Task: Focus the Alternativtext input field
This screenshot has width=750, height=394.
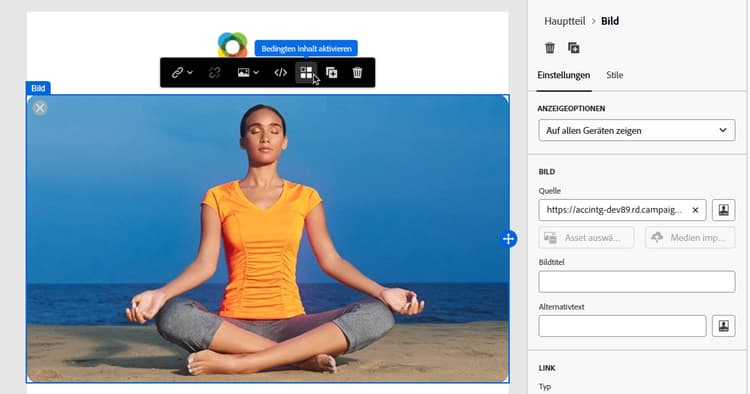Action: click(x=622, y=326)
